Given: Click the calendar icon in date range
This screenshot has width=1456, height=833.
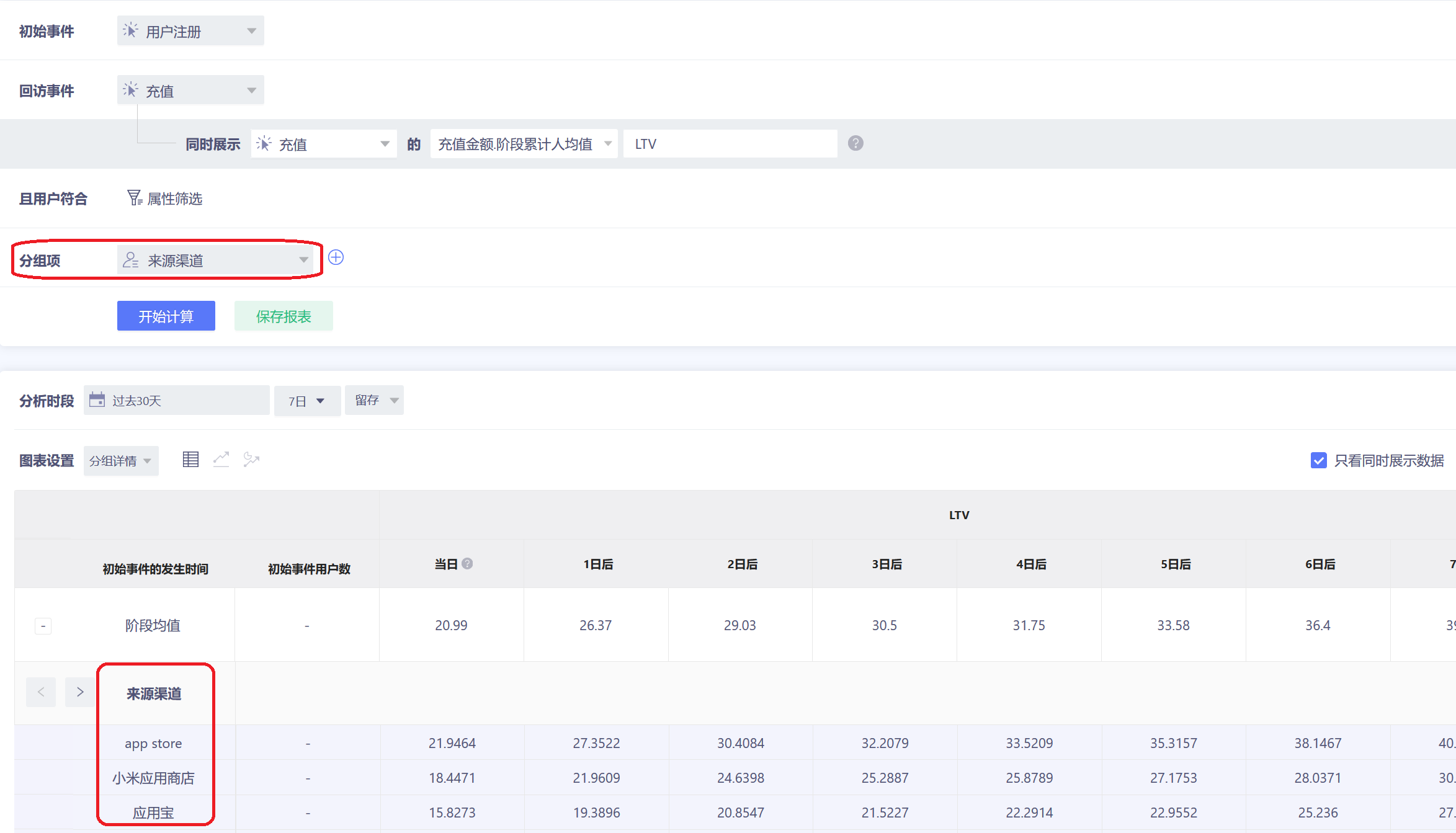Looking at the screenshot, I should 97,399.
